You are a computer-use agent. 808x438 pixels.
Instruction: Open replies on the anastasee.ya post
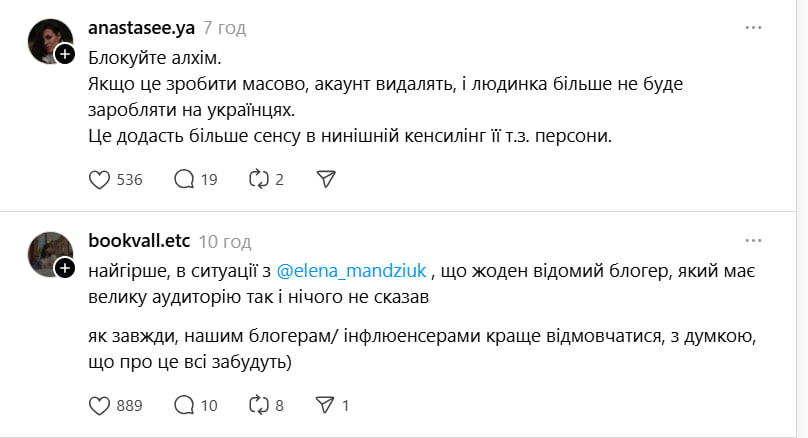coord(184,179)
